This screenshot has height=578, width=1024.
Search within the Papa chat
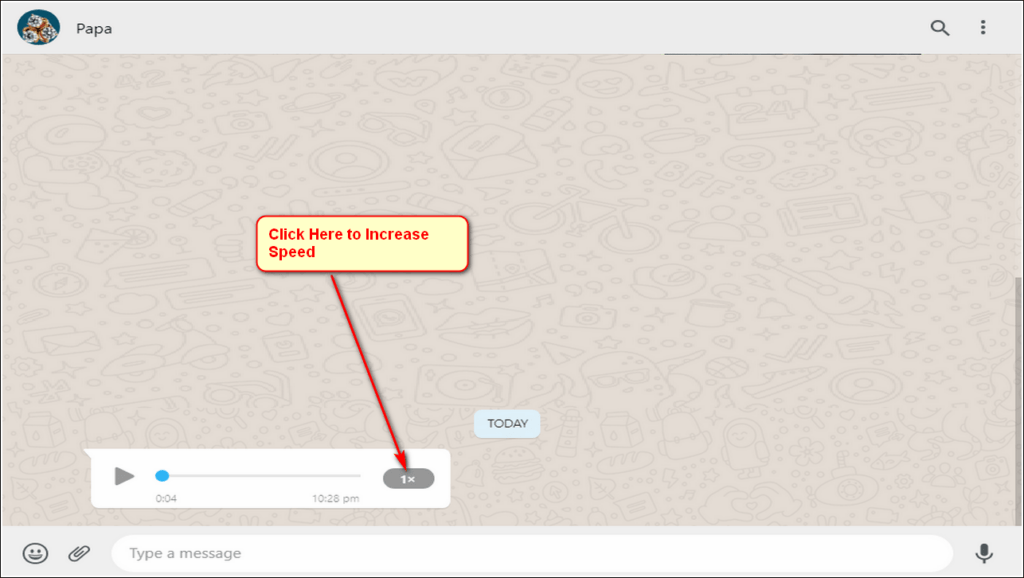click(x=940, y=27)
